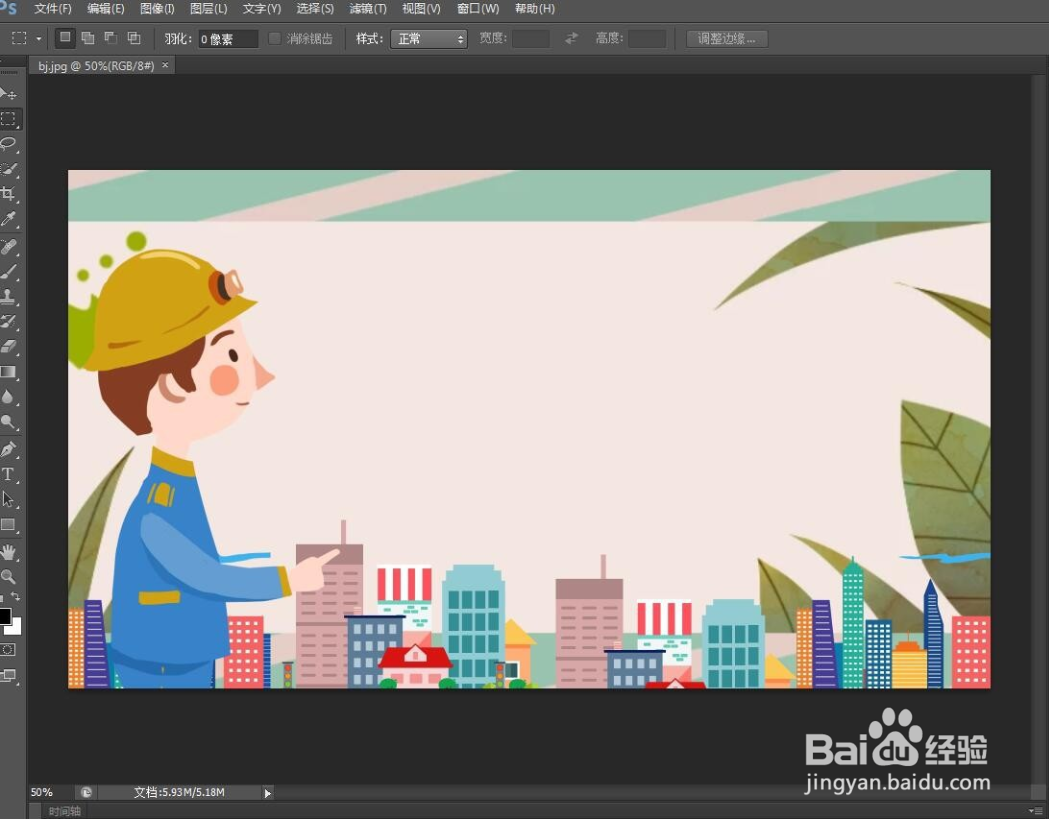Click the black foreground color swatch
Image resolution: width=1049 pixels, height=819 pixels.
click(x=4, y=616)
